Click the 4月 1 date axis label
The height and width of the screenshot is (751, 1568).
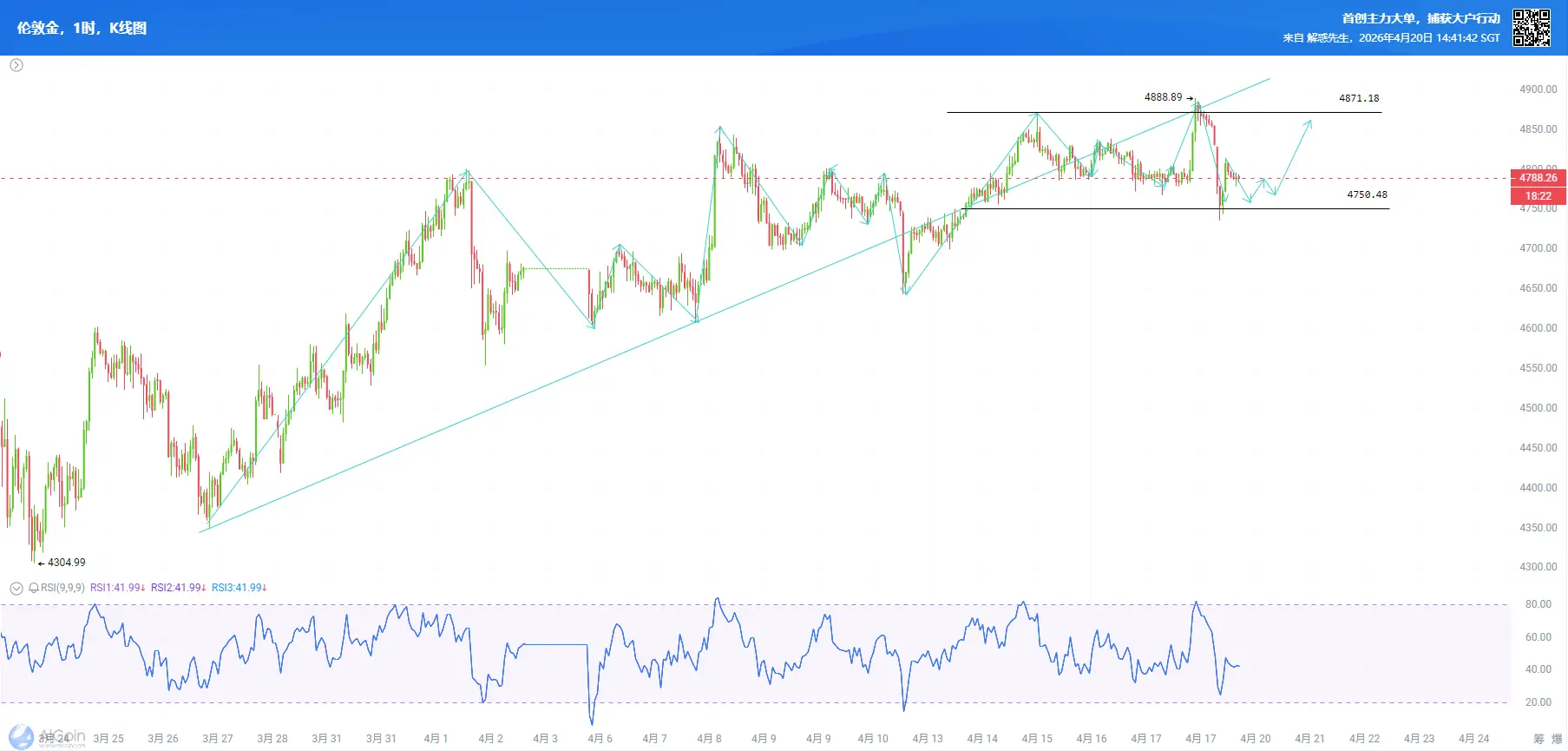coord(436,739)
